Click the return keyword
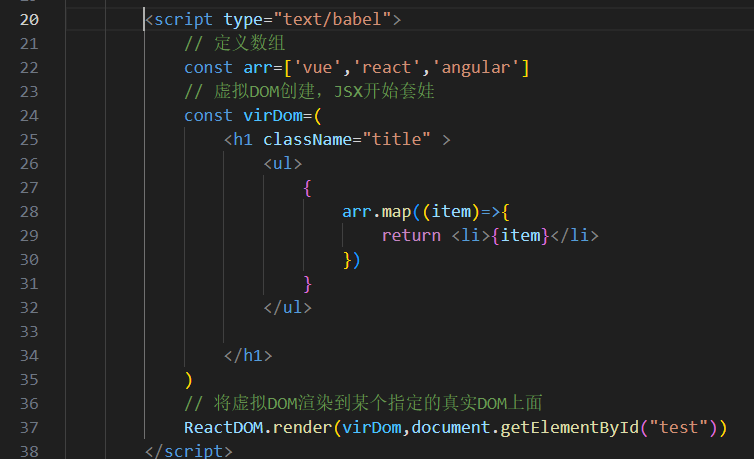754x459 pixels. pos(411,236)
